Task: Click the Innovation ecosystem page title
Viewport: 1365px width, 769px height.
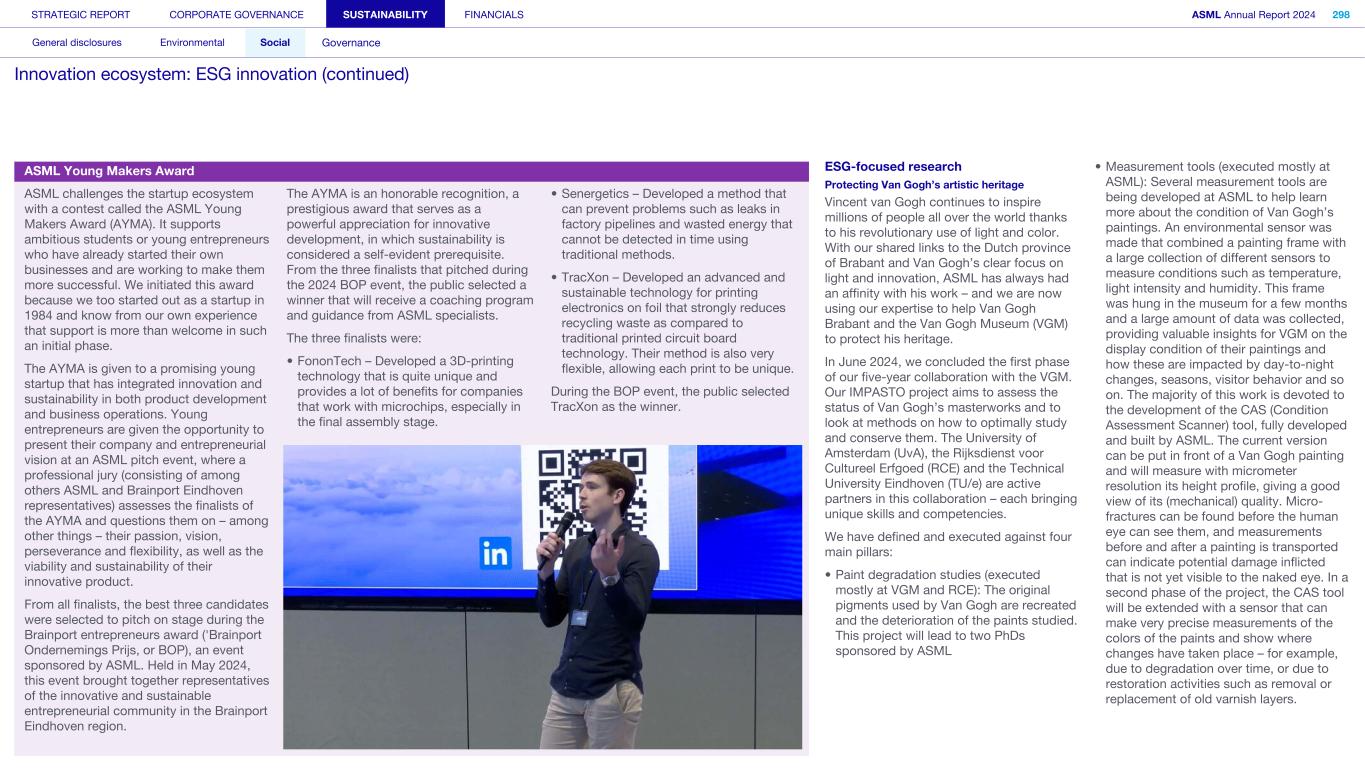Action: tap(211, 75)
